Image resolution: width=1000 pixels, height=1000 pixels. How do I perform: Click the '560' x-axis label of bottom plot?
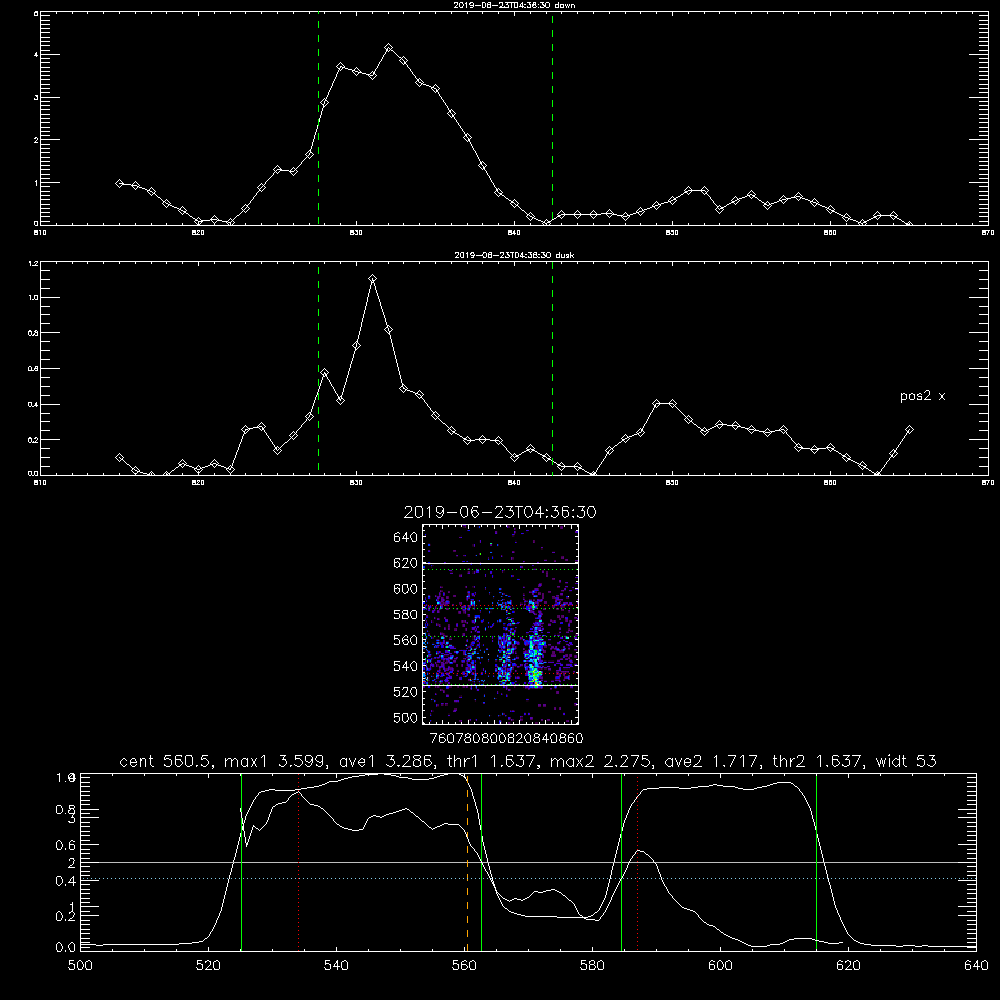[464, 966]
